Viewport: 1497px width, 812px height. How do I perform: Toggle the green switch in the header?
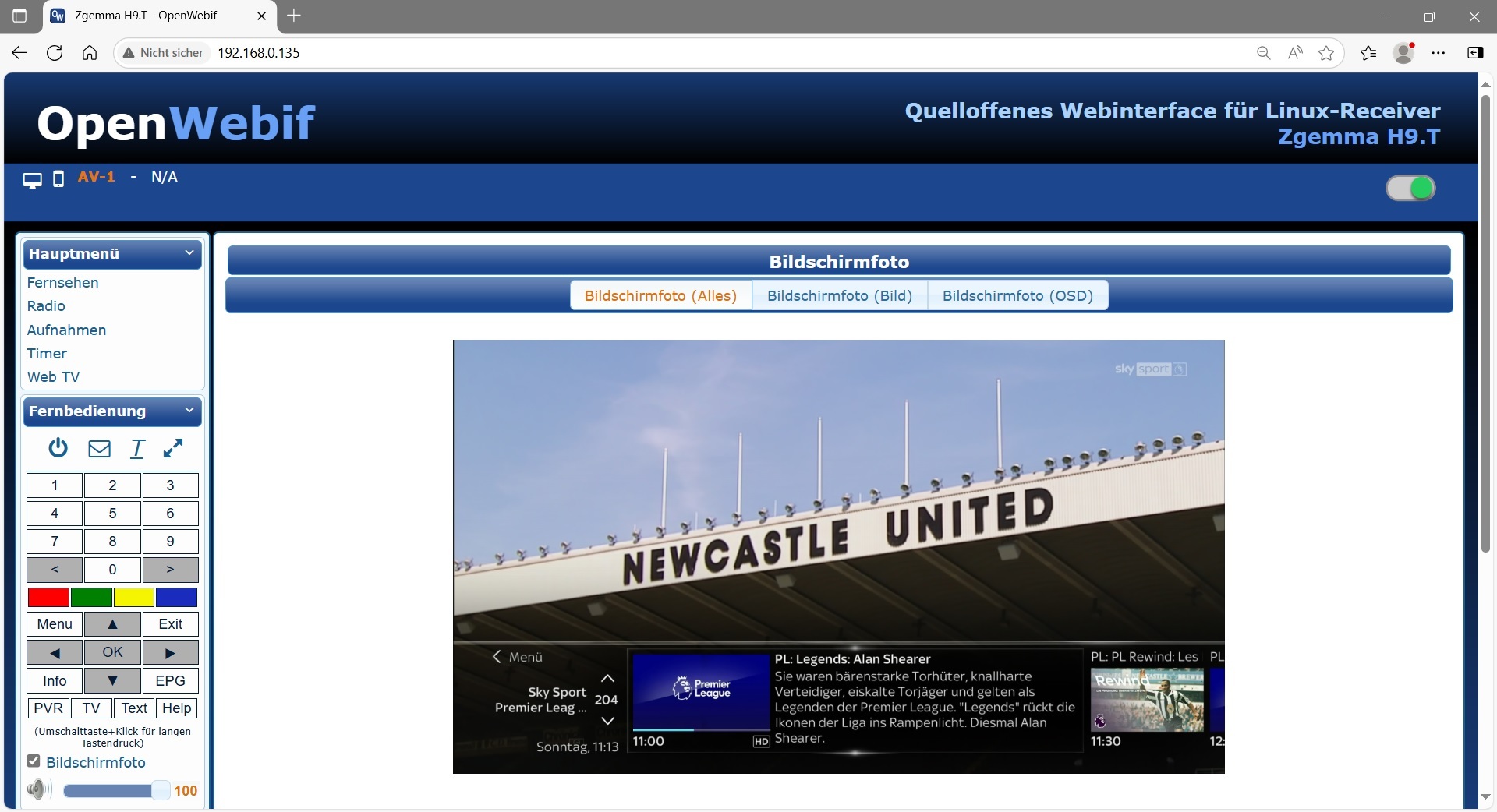point(1410,188)
